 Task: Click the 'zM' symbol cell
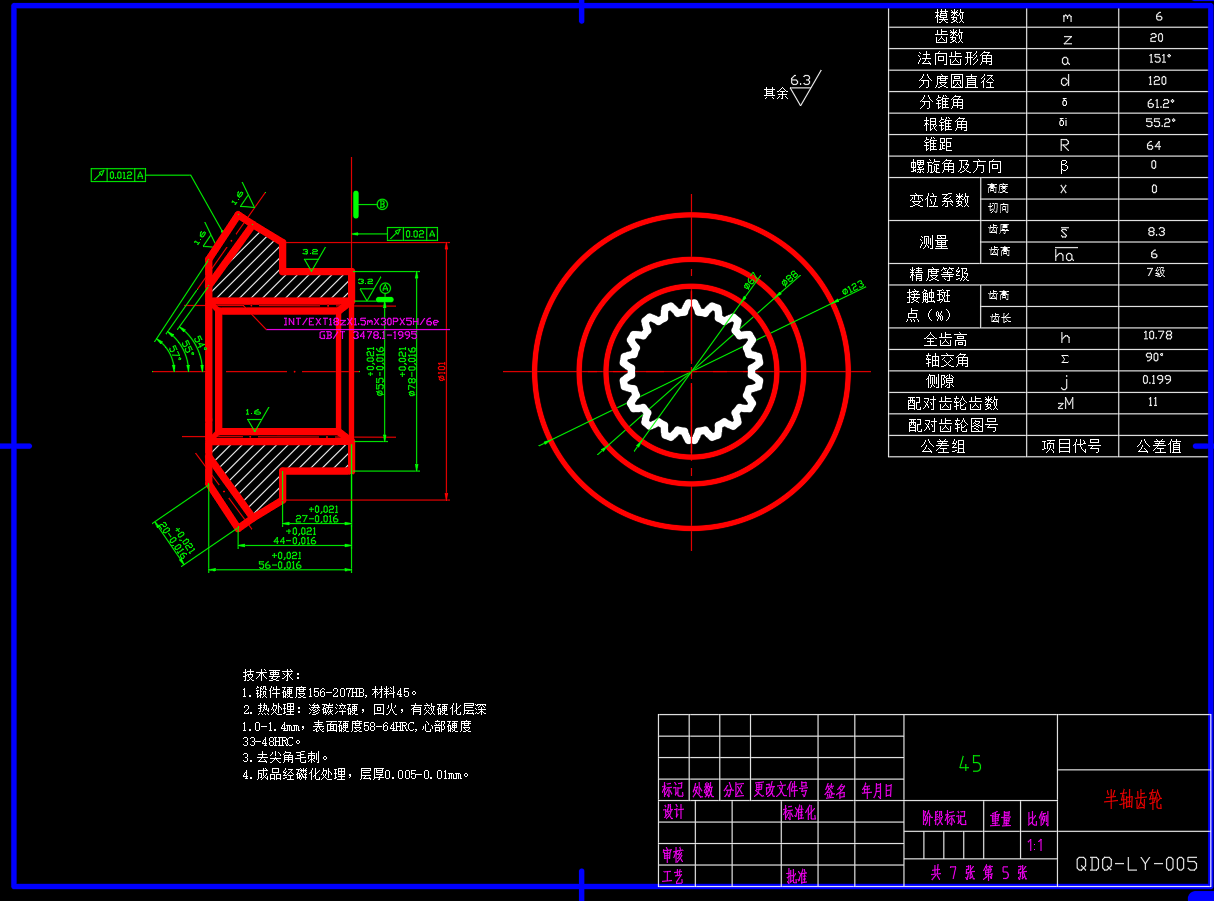(1065, 403)
